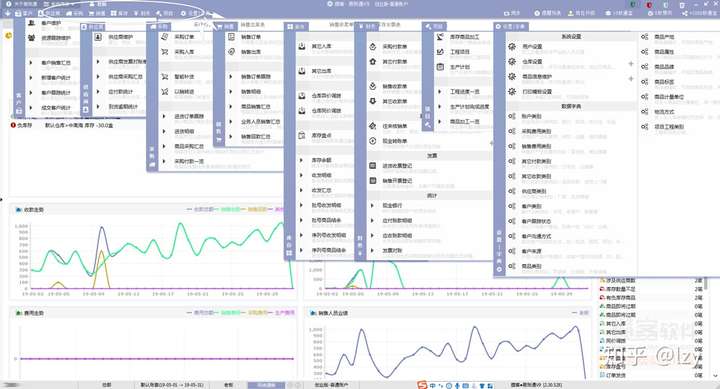Open 销售开票登记 invoice registration
The width and height of the screenshot is (720, 389).
[x=397, y=181]
